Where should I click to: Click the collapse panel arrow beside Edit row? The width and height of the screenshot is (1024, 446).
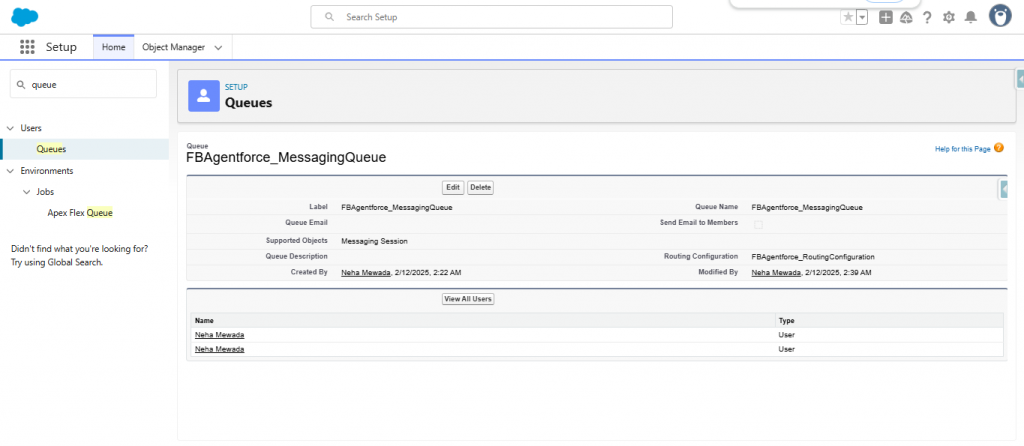coord(1003,189)
